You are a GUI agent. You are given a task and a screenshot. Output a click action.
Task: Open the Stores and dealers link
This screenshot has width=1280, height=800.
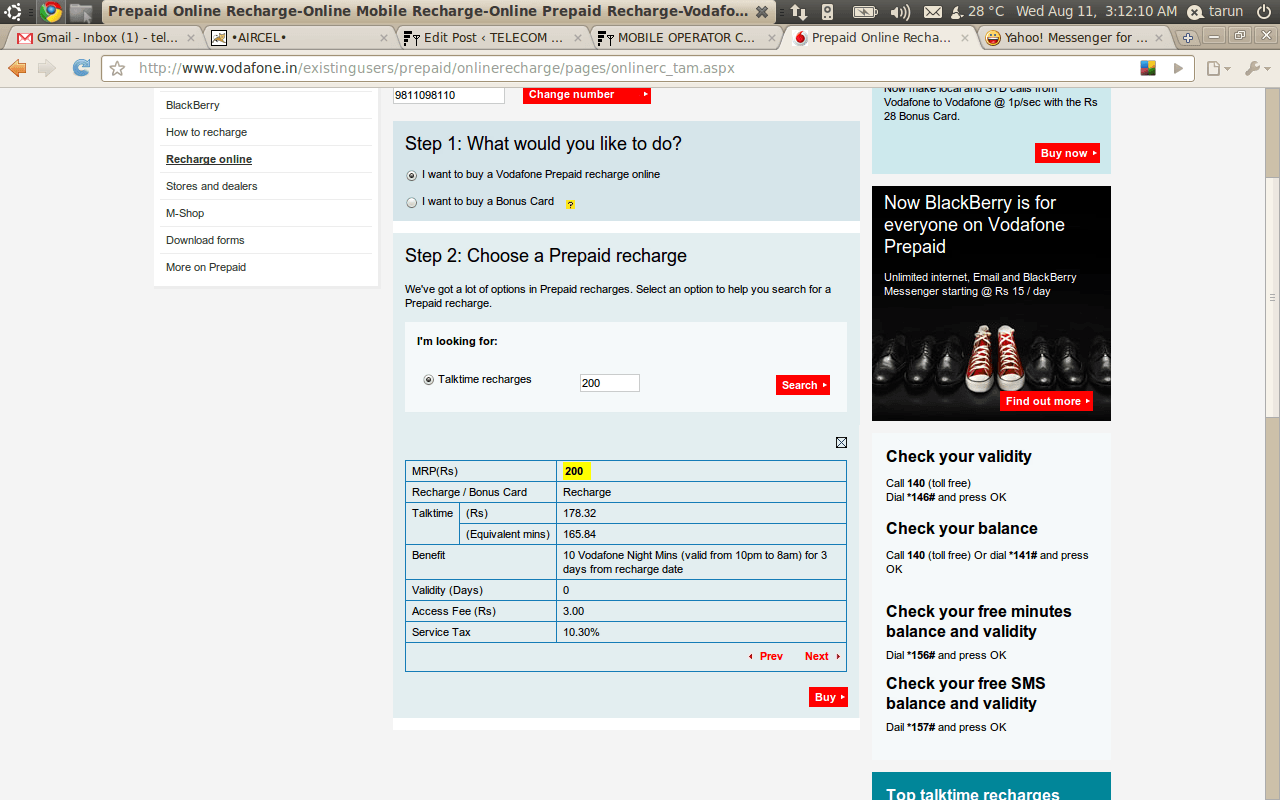pos(211,186)
